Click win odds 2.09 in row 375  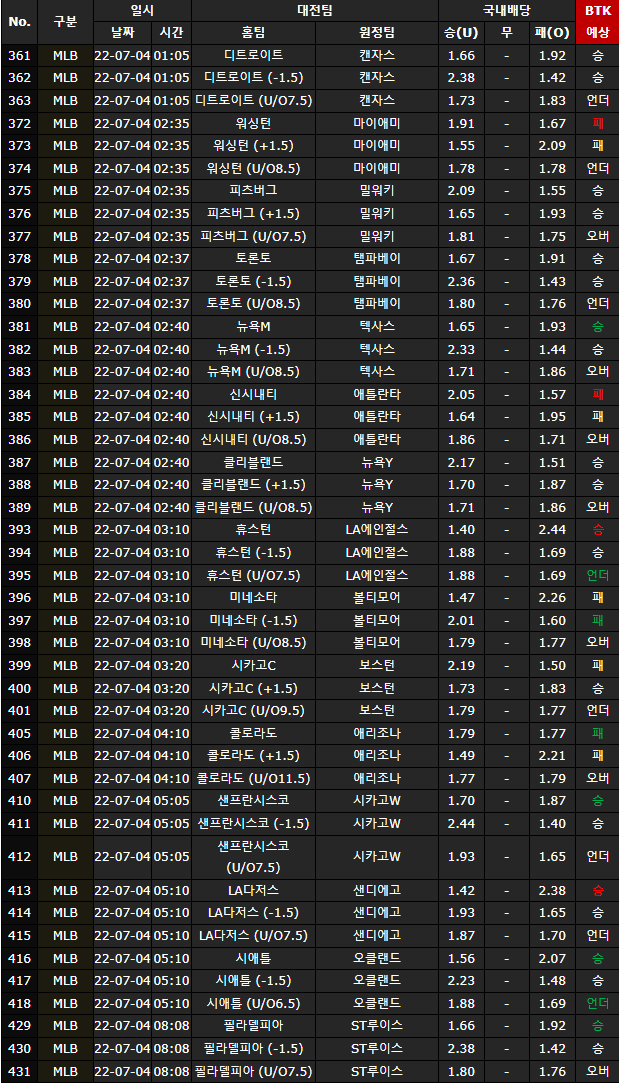461,191
